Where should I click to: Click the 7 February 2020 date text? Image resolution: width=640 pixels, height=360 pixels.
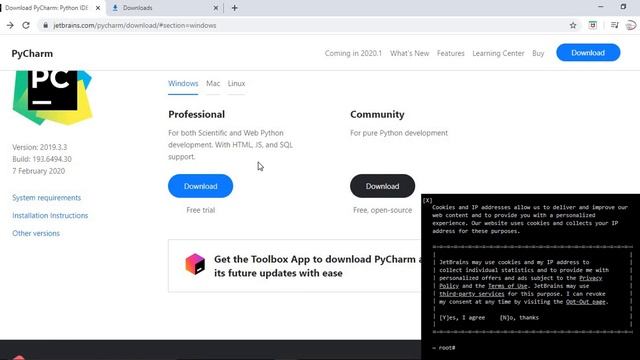point(38,171)
